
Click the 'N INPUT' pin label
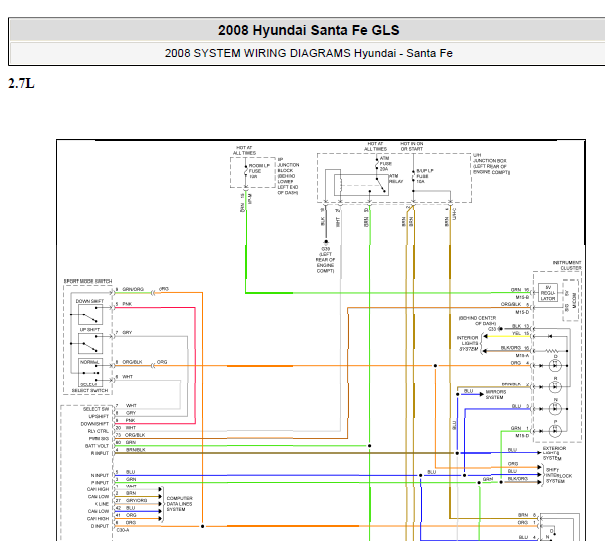[x=100, y=476]
